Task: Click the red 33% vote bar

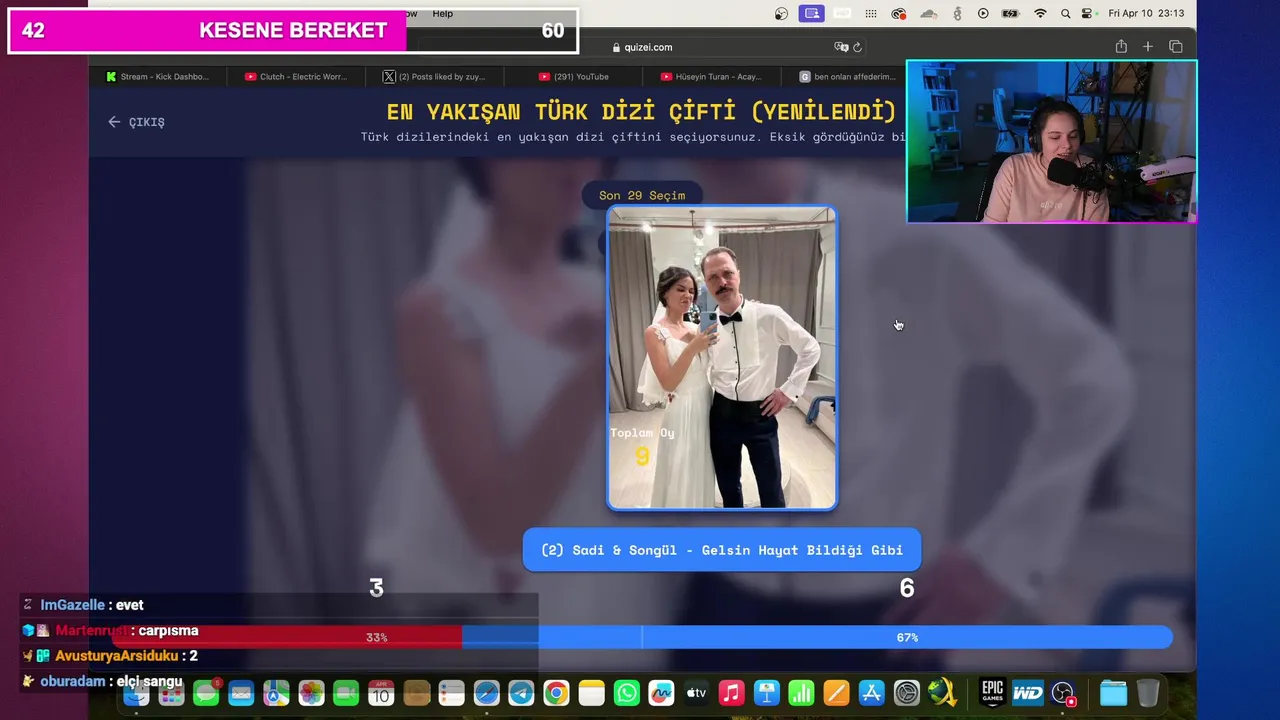Action: [287, 637]
